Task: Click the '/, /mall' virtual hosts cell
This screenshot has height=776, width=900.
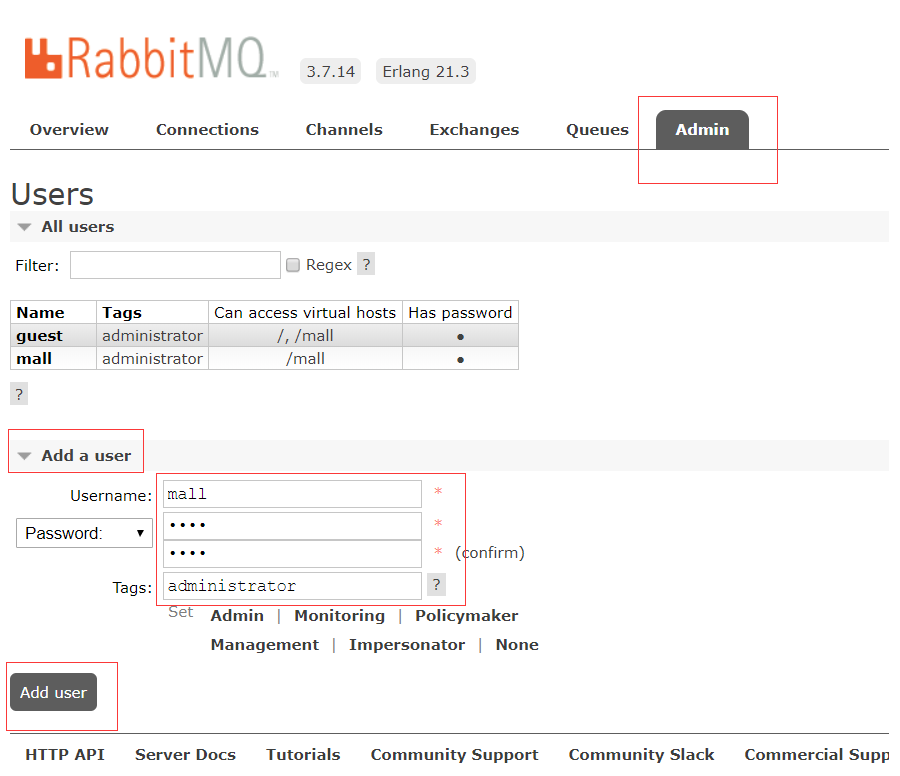Action: pyautogui.click(x=305, y=336)
